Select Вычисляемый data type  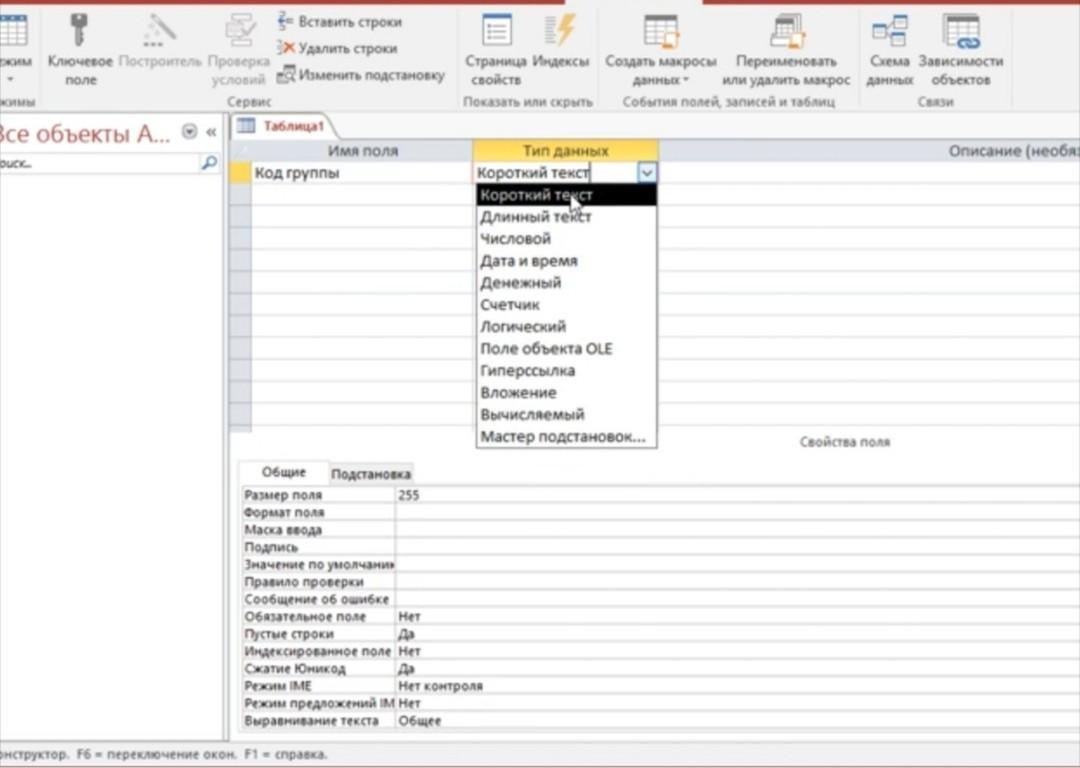[566, 415]
